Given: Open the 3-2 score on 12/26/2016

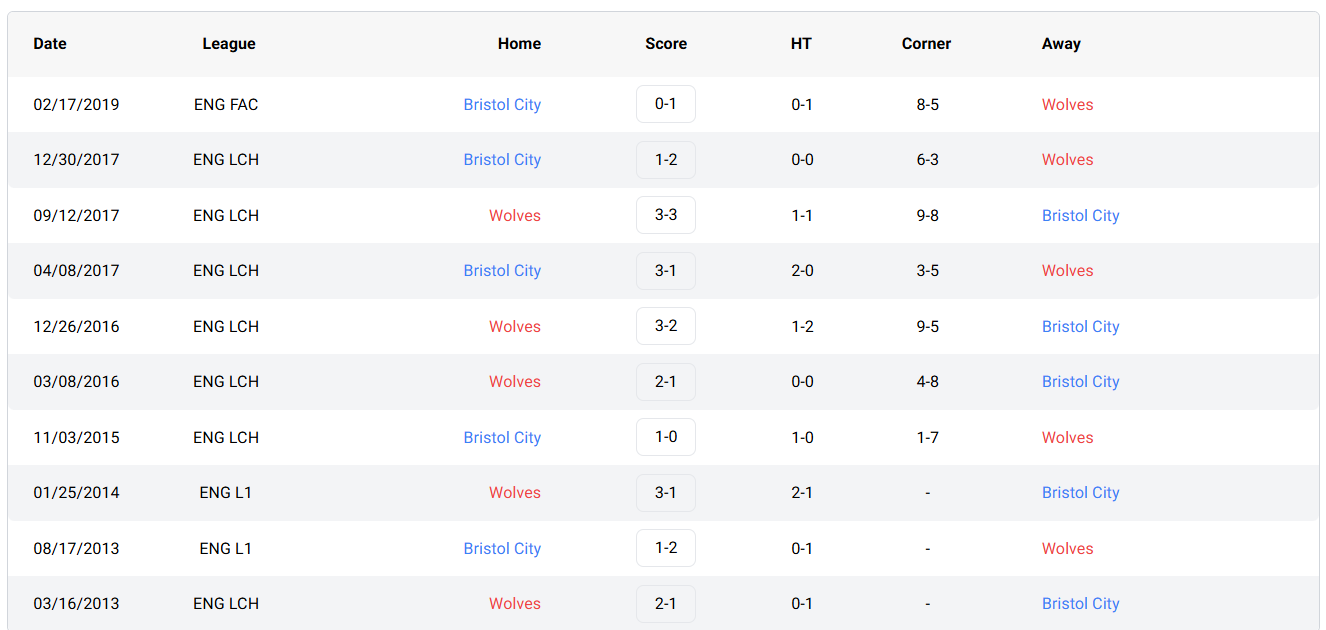Looking at the screenshot, I should 665,326.
